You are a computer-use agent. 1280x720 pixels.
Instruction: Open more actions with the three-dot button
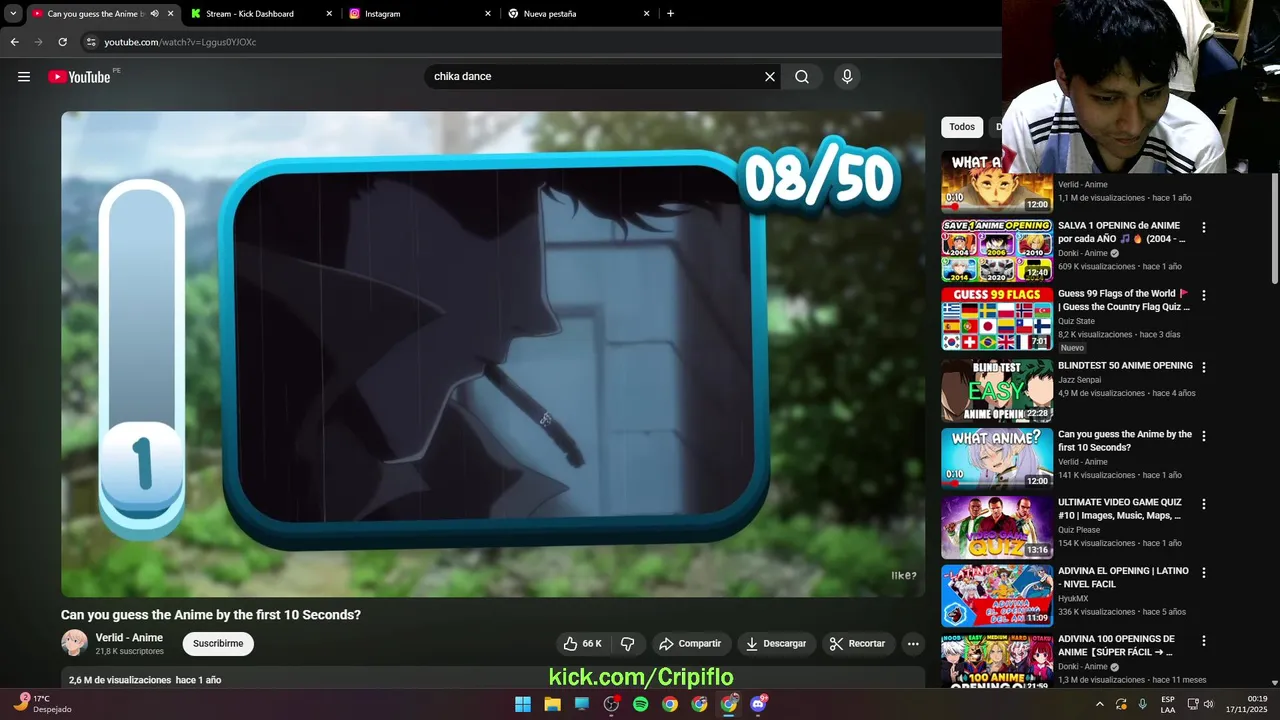pos(913,644)
